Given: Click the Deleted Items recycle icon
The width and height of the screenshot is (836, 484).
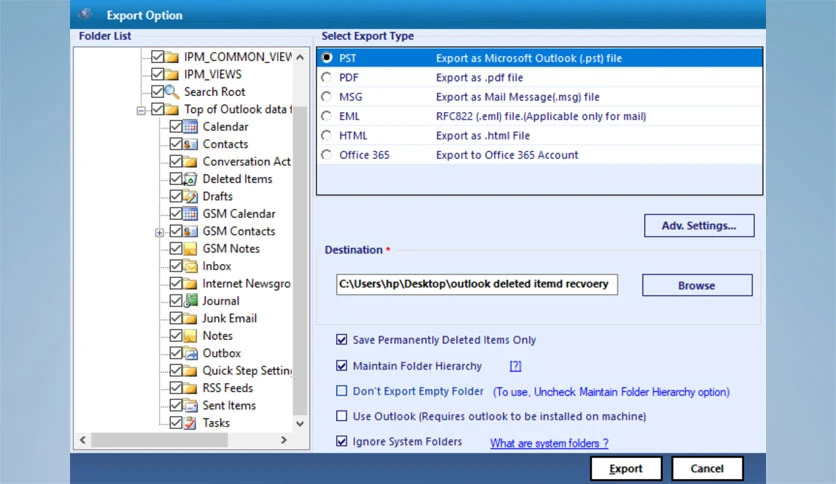Looking at the screenshot, I should point(190,179).
